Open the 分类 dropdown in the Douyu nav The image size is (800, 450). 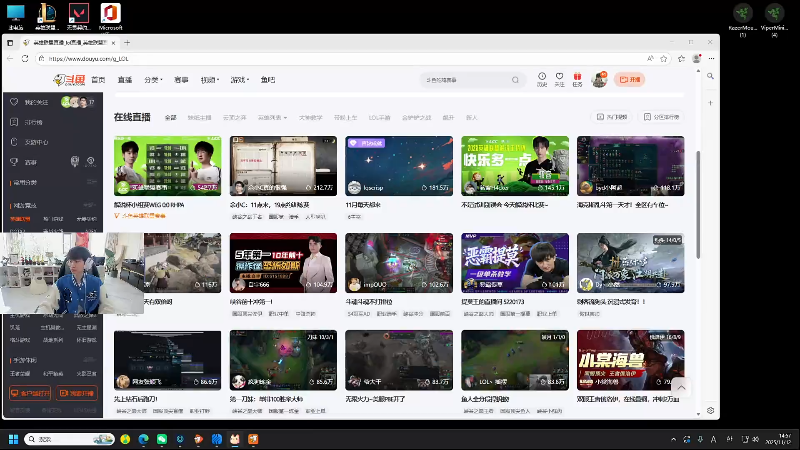click(153, 80)
